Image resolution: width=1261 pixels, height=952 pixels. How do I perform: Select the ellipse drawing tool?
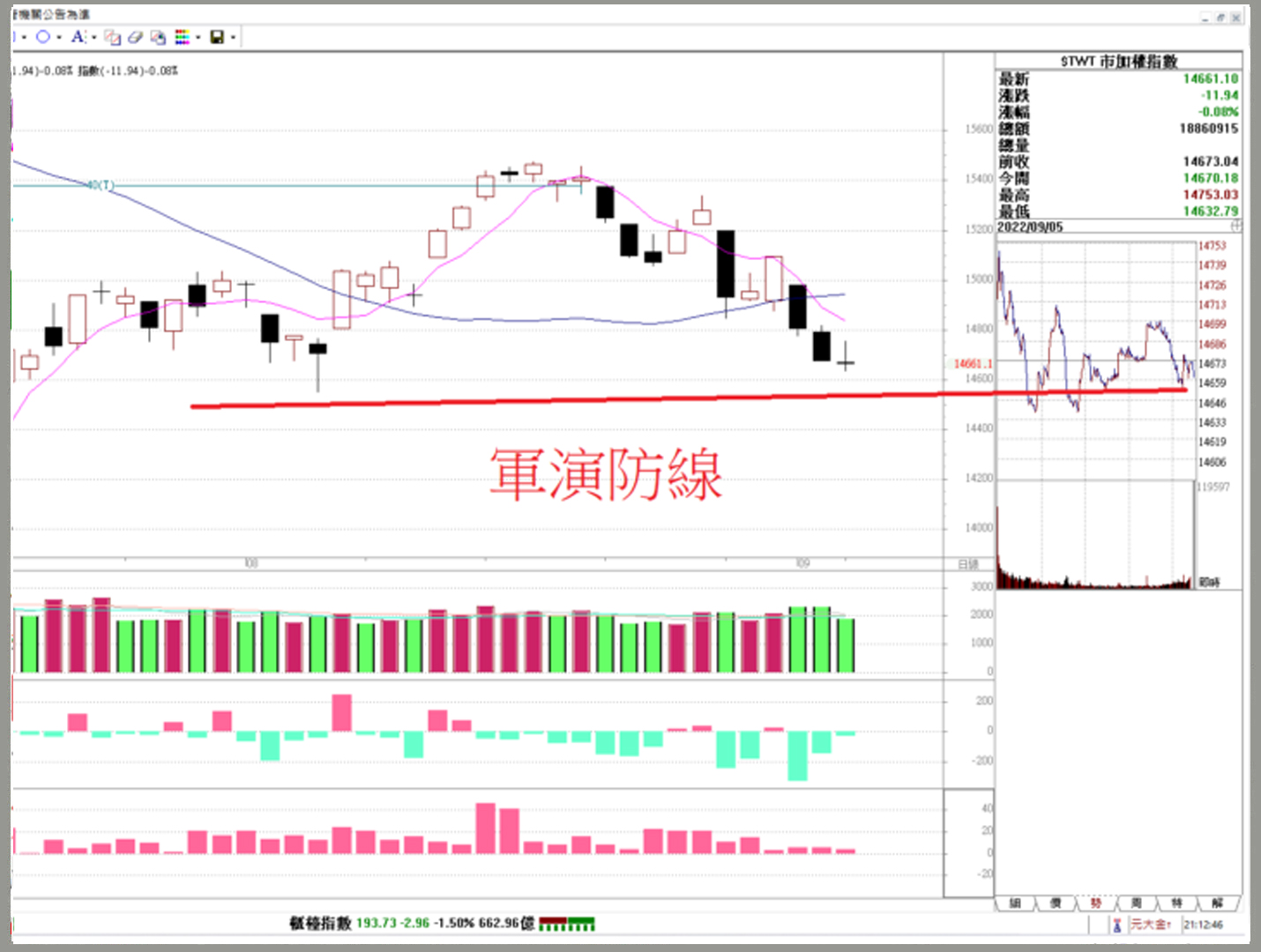pos(42,37)
